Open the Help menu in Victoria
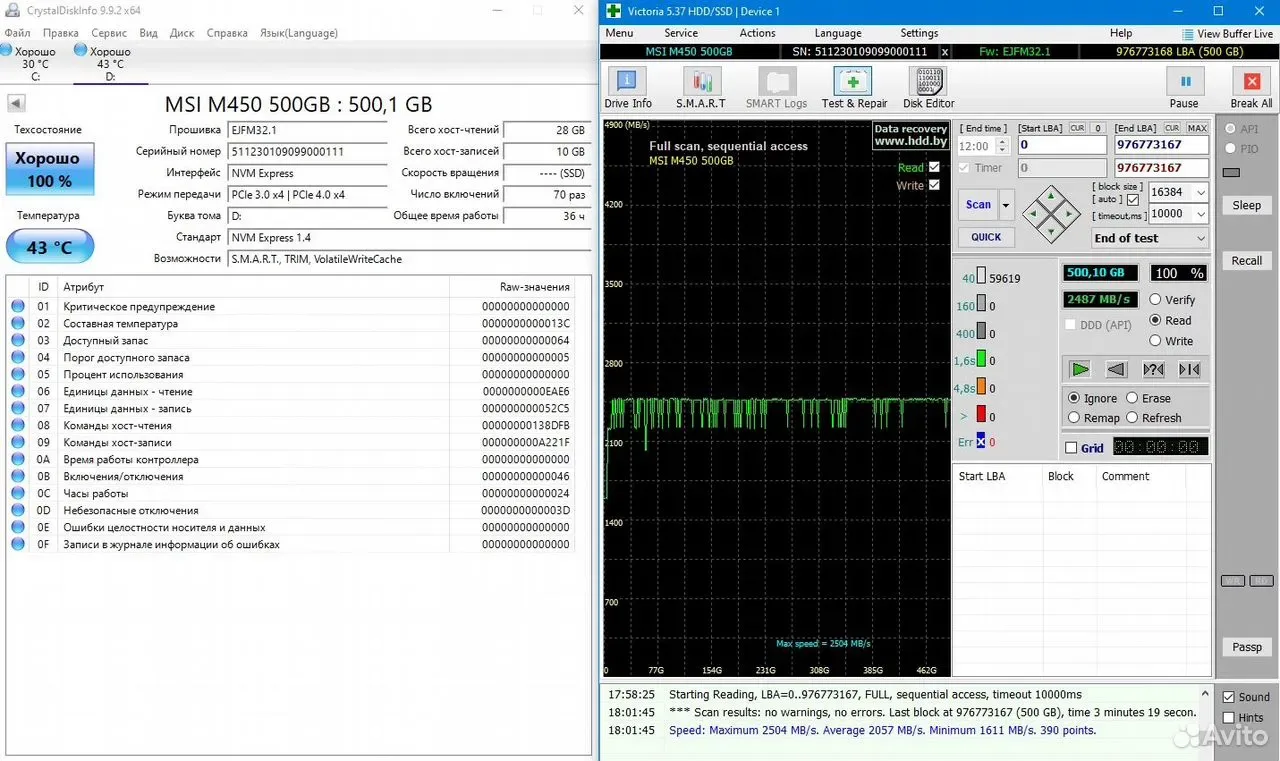The image size is (1280, 761). point(1121,33)
